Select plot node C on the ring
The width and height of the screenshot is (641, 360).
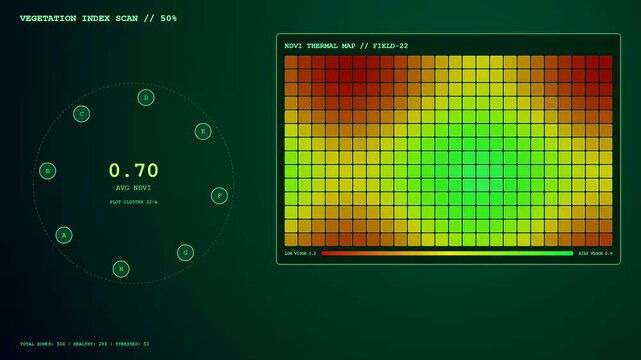click(81, 114)
